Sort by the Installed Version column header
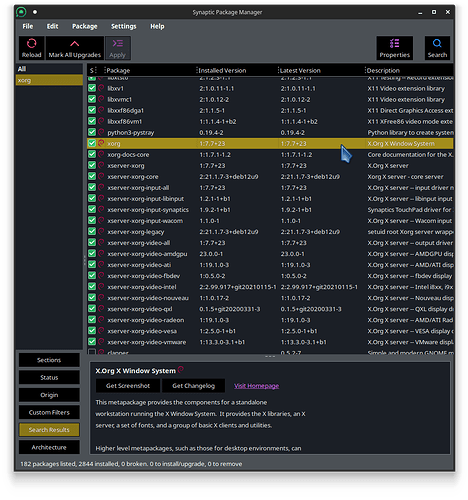This screenshot has width=468, height=500. pos(237,70)
